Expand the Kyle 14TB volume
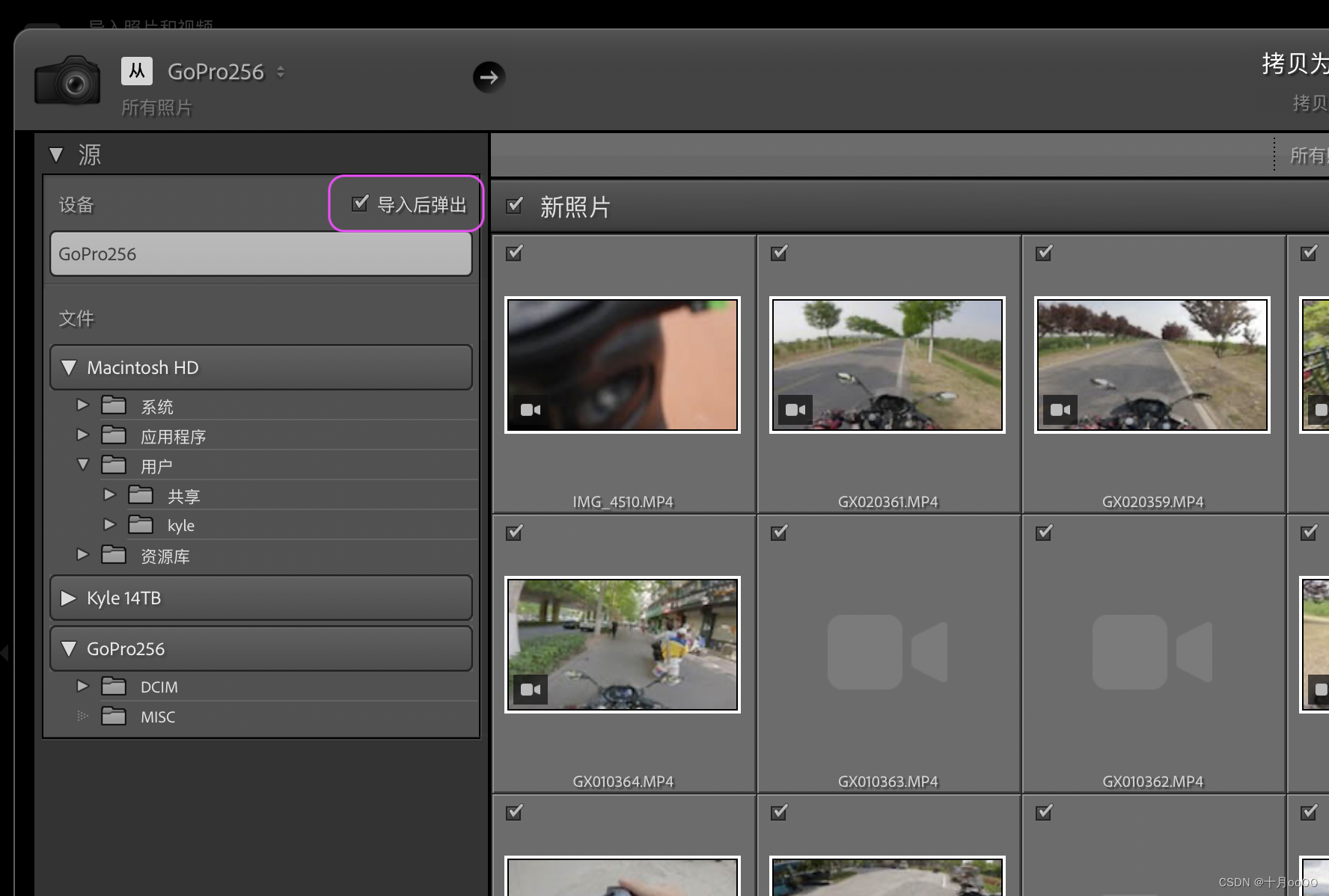1329x896 pixels. point(69,598)
